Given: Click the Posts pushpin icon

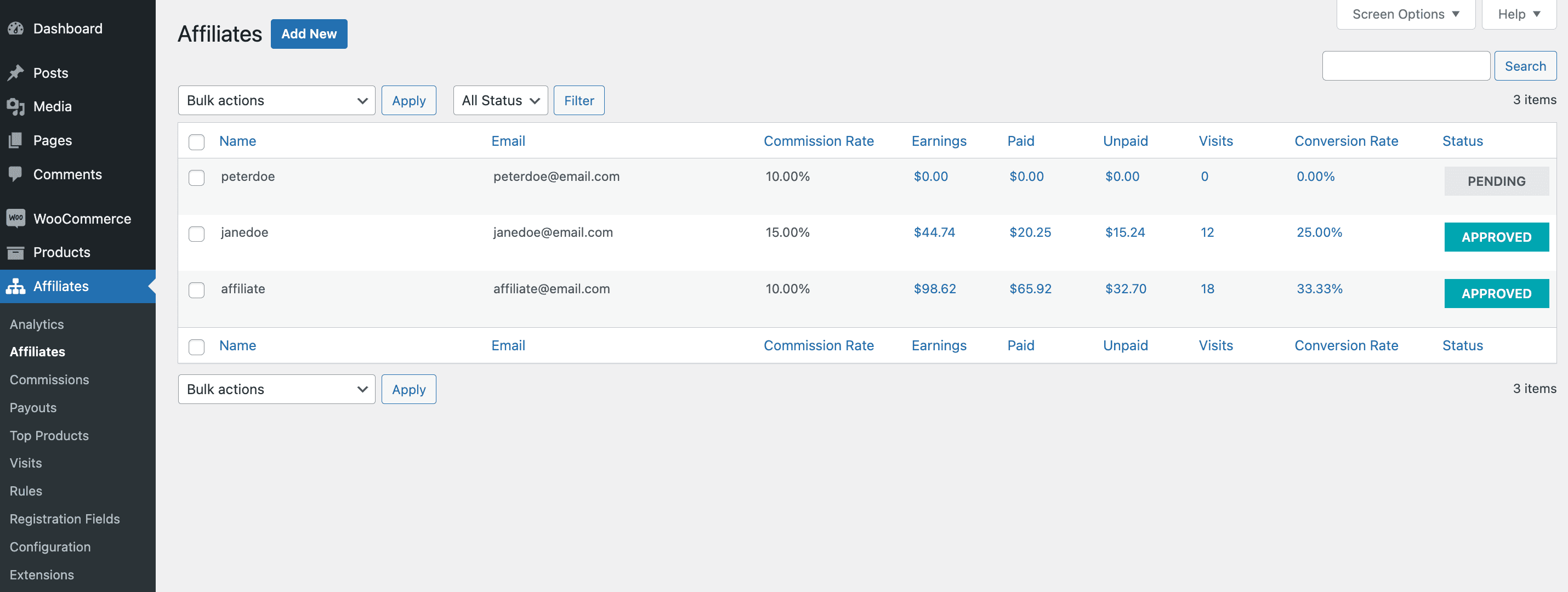Looking at the screenshot, I should tap(16, 73).
